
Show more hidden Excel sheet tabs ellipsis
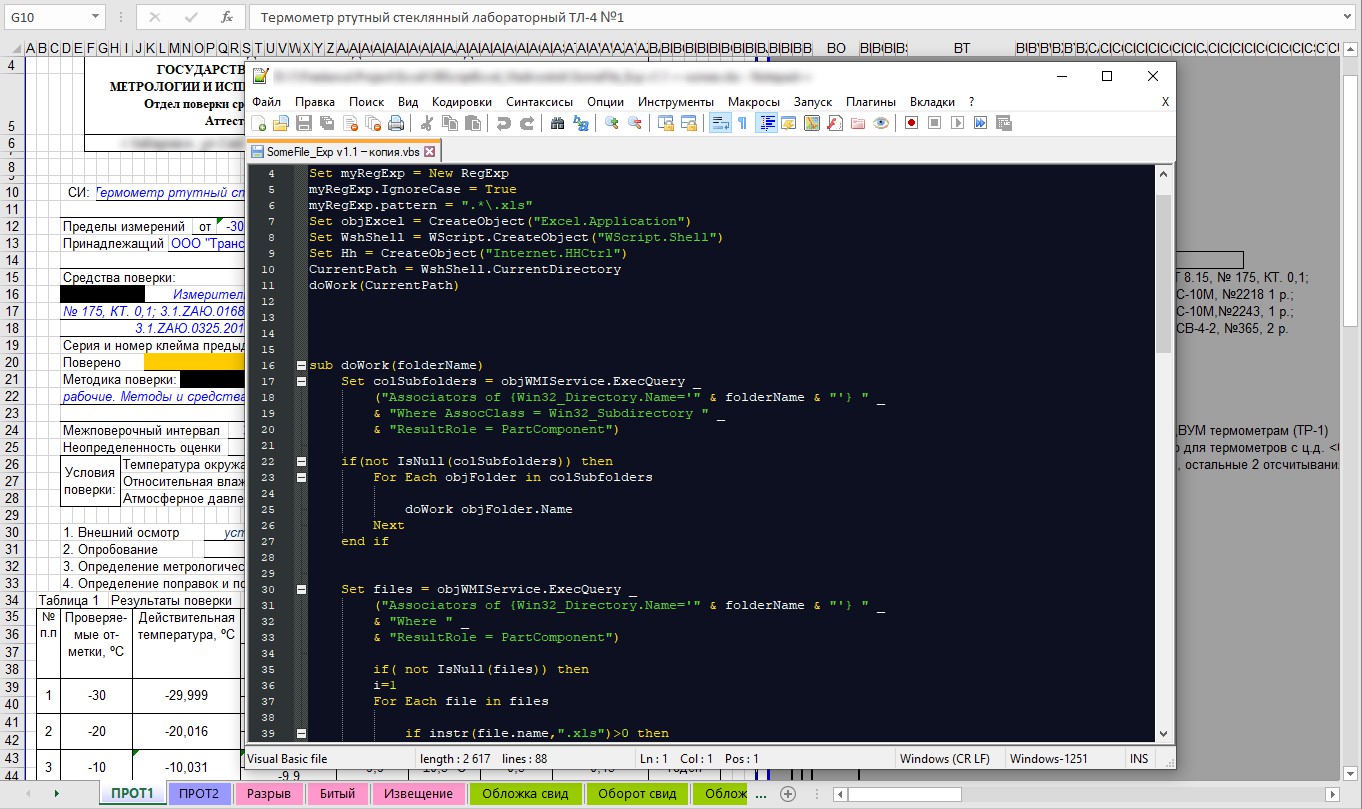point(761,794)
